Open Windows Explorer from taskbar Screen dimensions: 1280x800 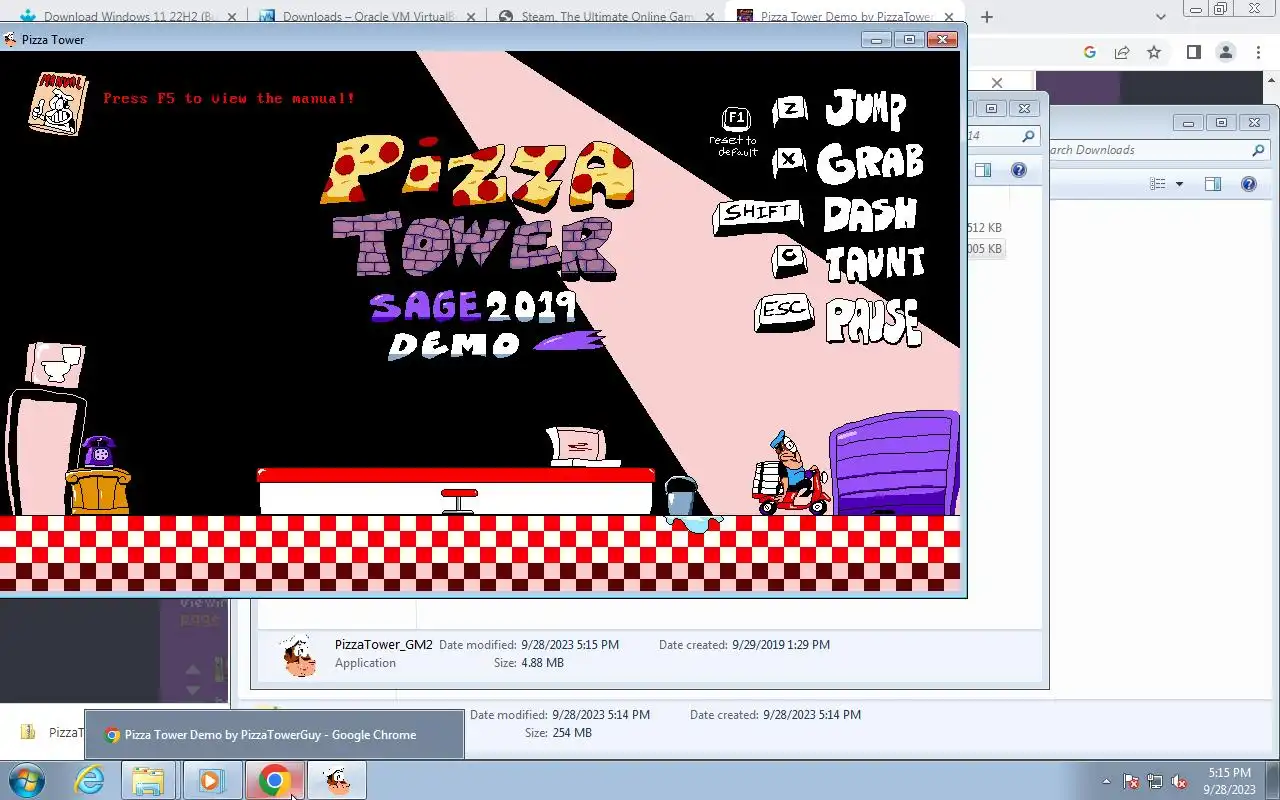coord(148,780)
